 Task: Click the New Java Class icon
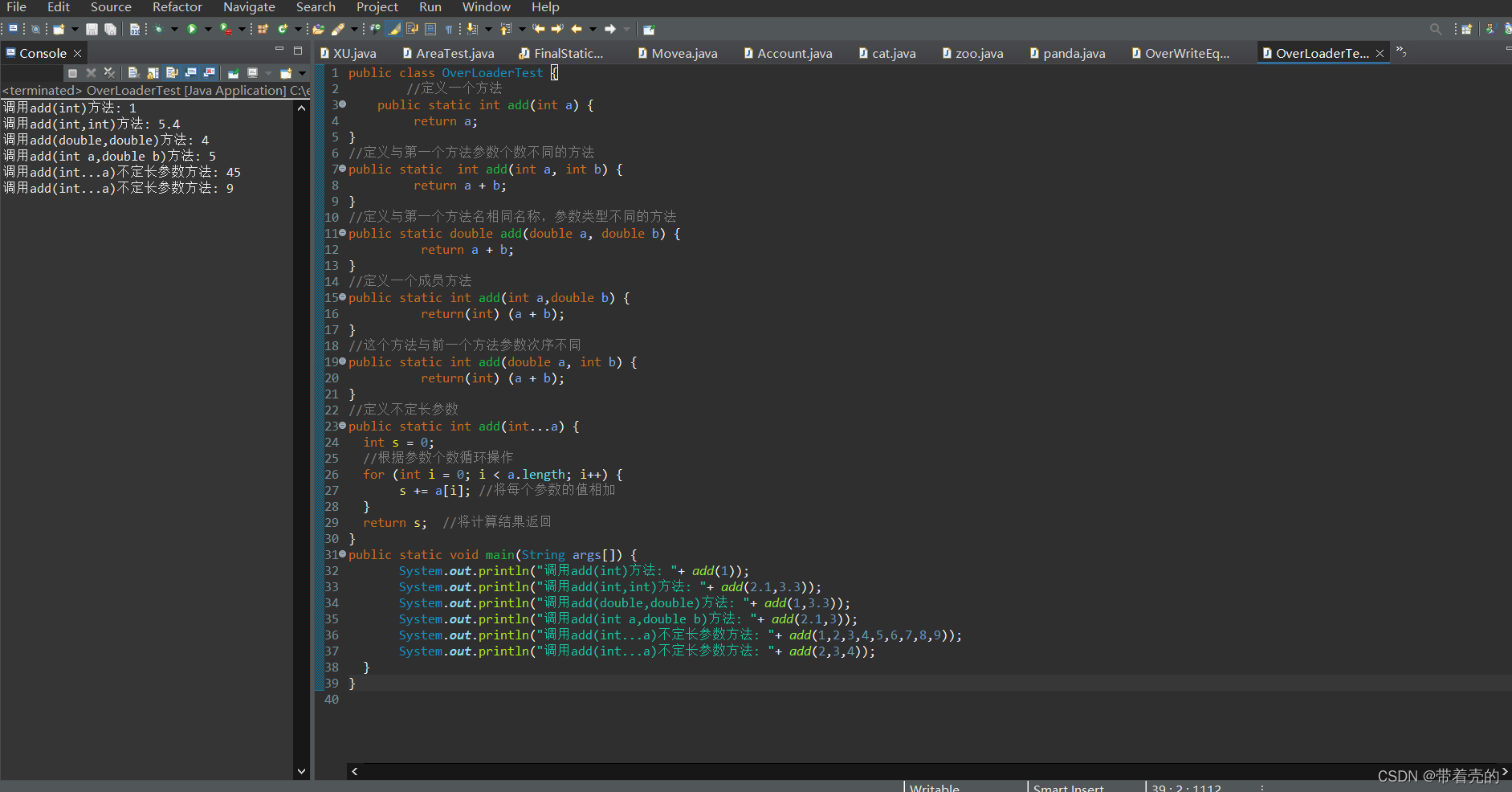coord(283,29)
